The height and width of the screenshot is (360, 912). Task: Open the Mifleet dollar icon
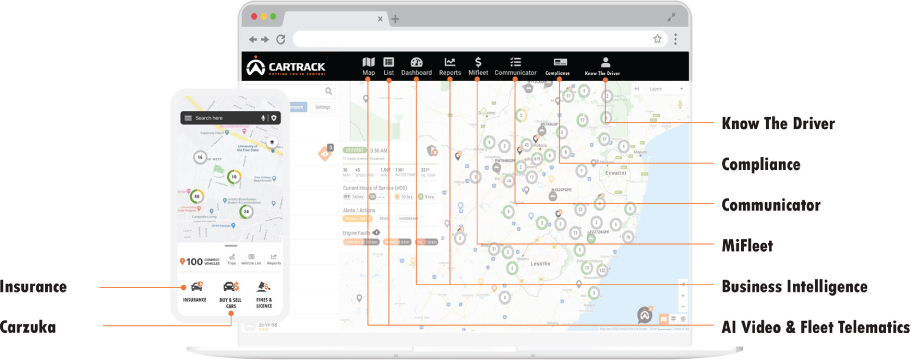(x=478, y=62)
